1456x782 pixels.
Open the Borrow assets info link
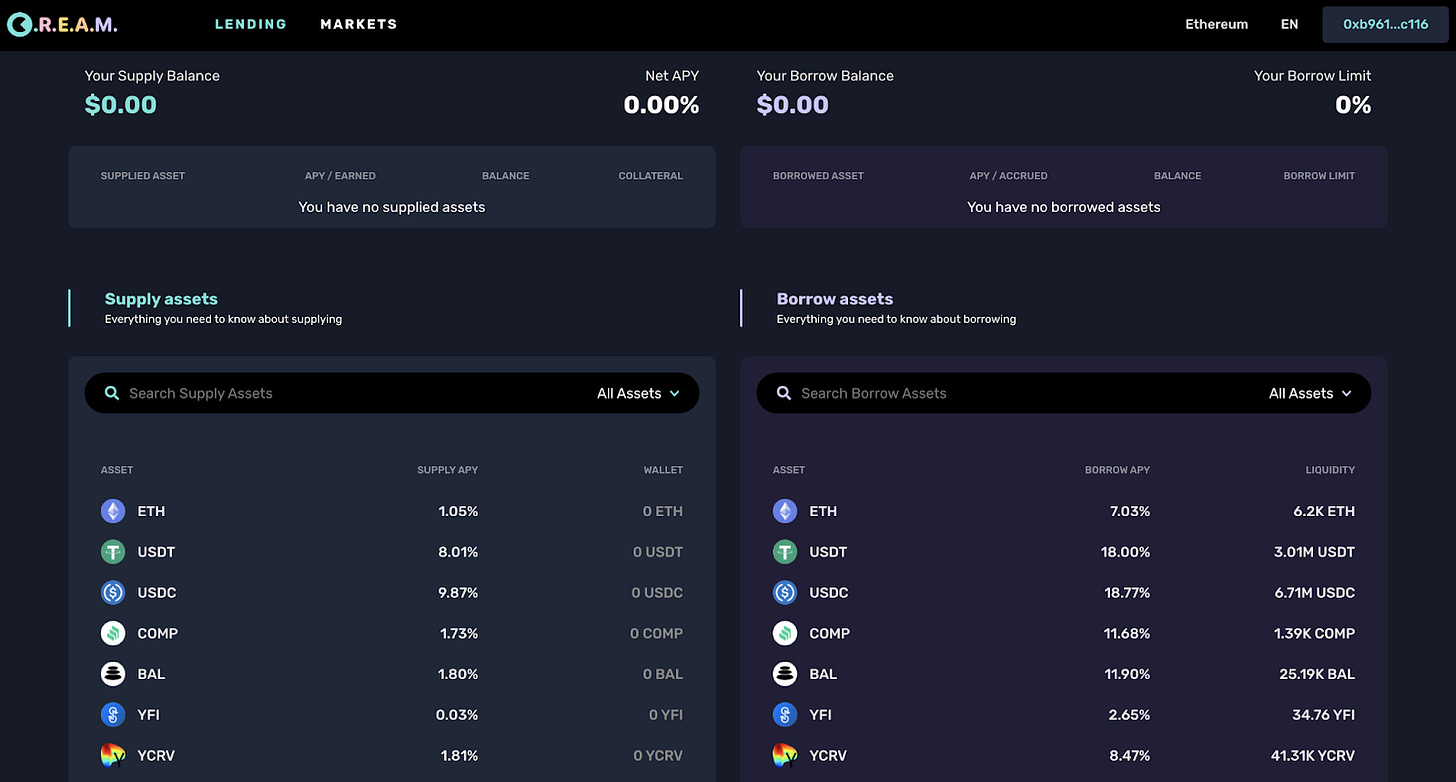point(835,299)
